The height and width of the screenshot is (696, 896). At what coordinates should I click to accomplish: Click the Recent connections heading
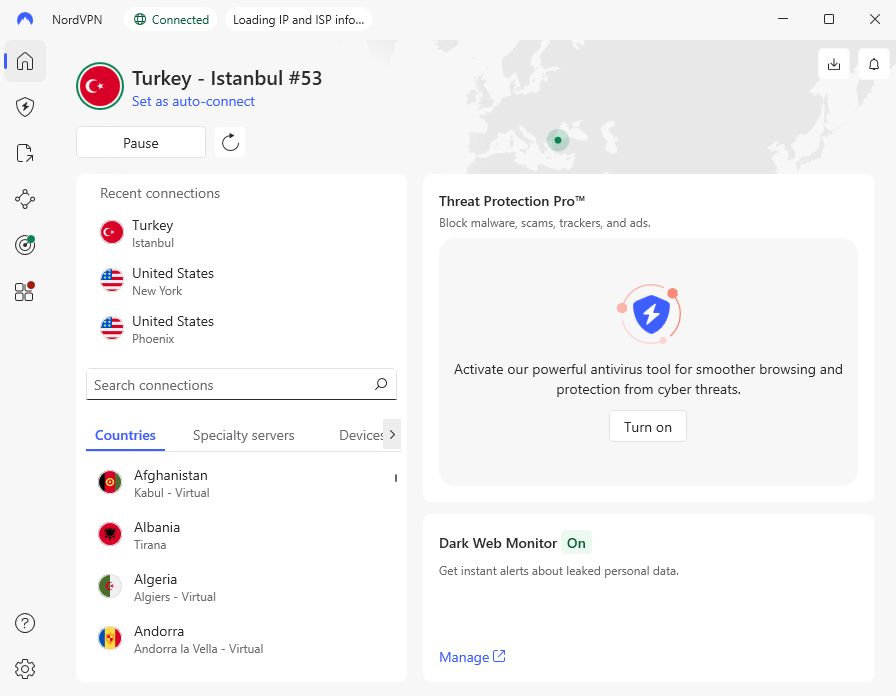(x=160, y=193)
